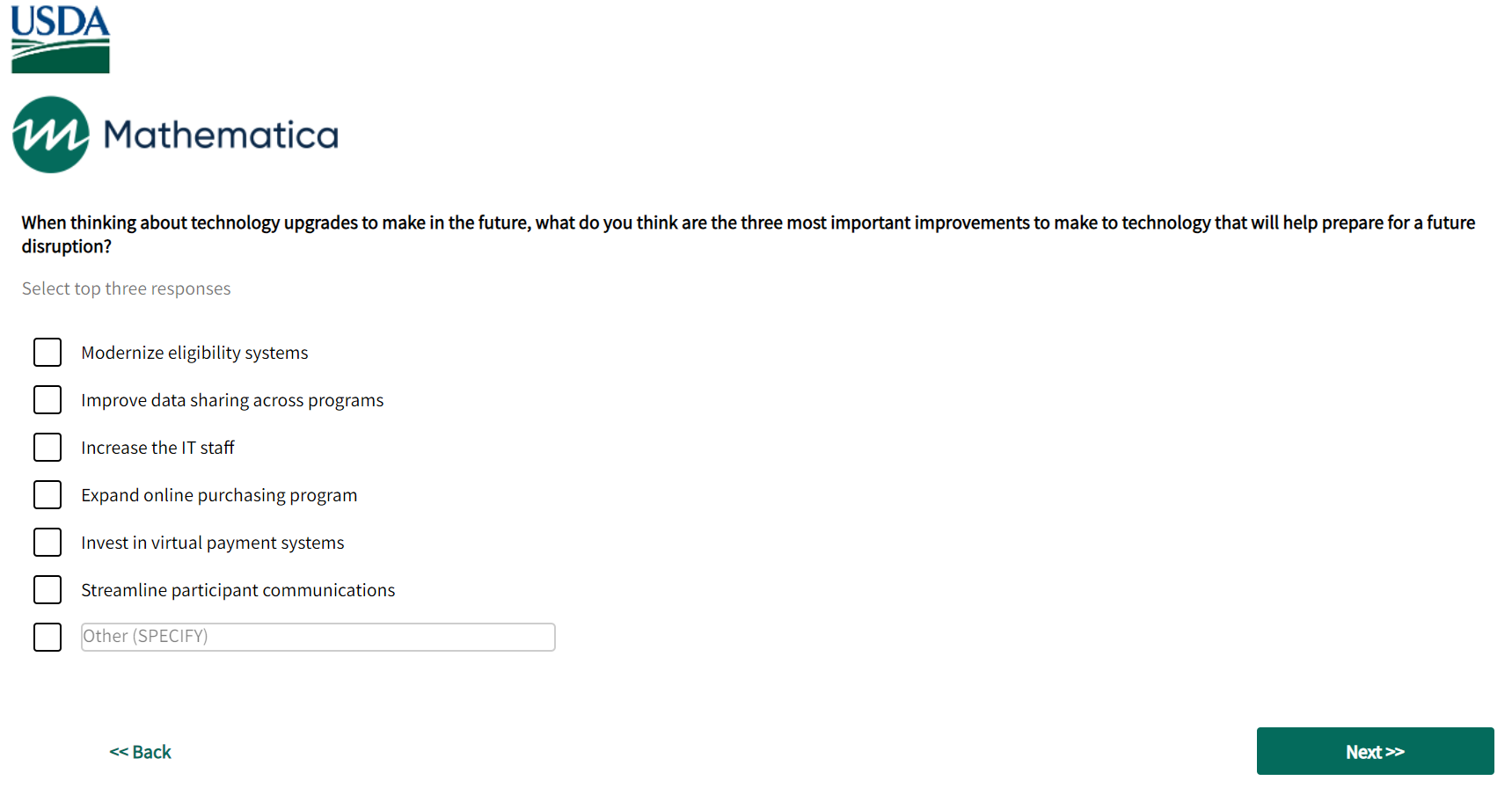Click the Modernize eligibility systems label
The image size is (1512, 788).
[194, 353]
